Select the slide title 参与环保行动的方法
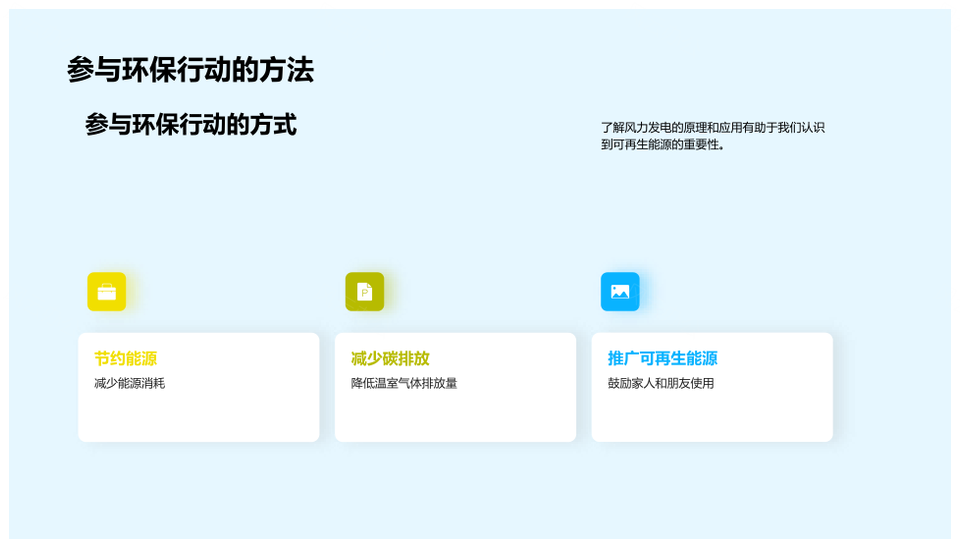 (190, 70)
